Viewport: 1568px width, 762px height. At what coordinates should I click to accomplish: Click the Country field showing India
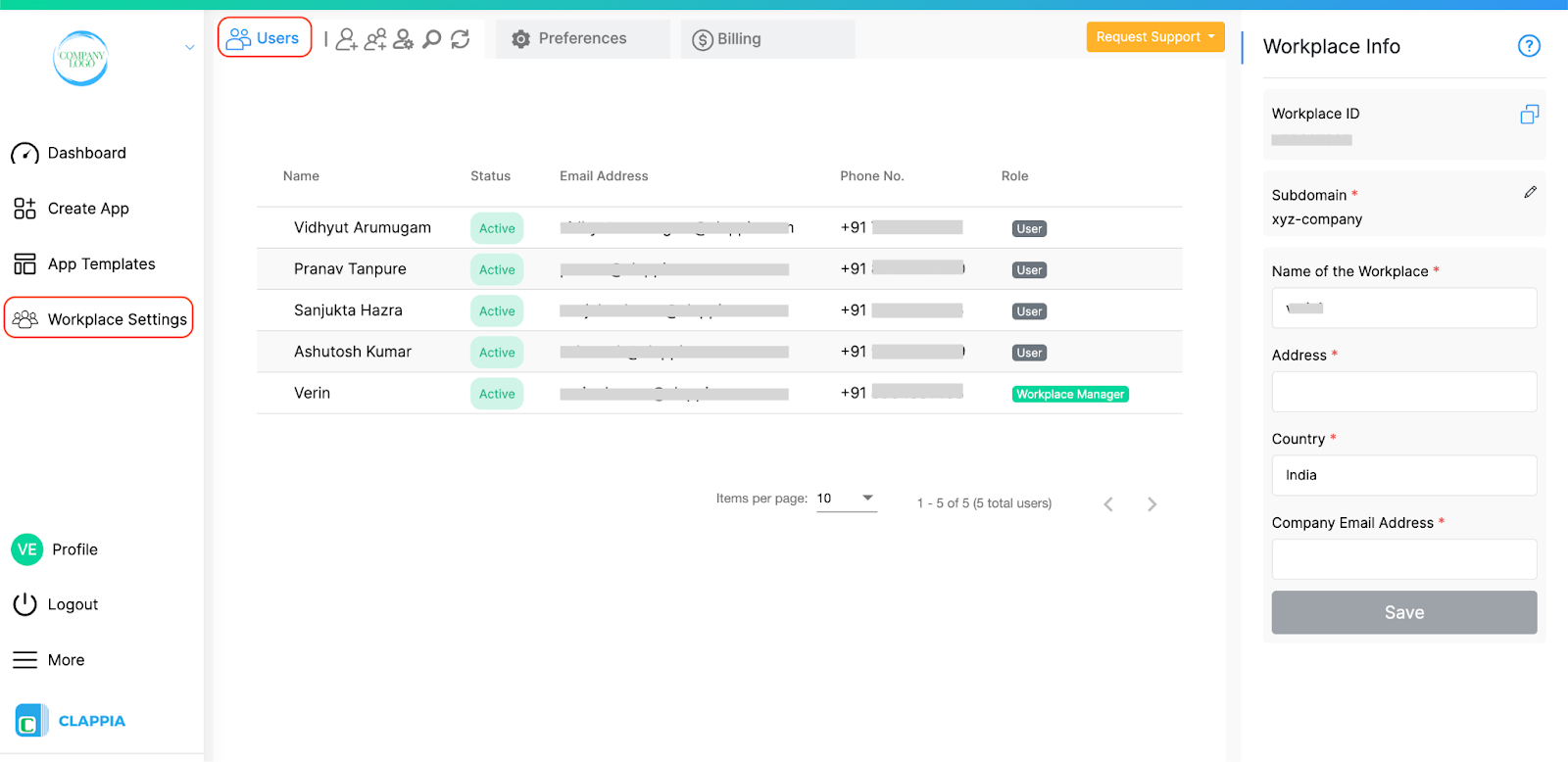pos(1404,475)
